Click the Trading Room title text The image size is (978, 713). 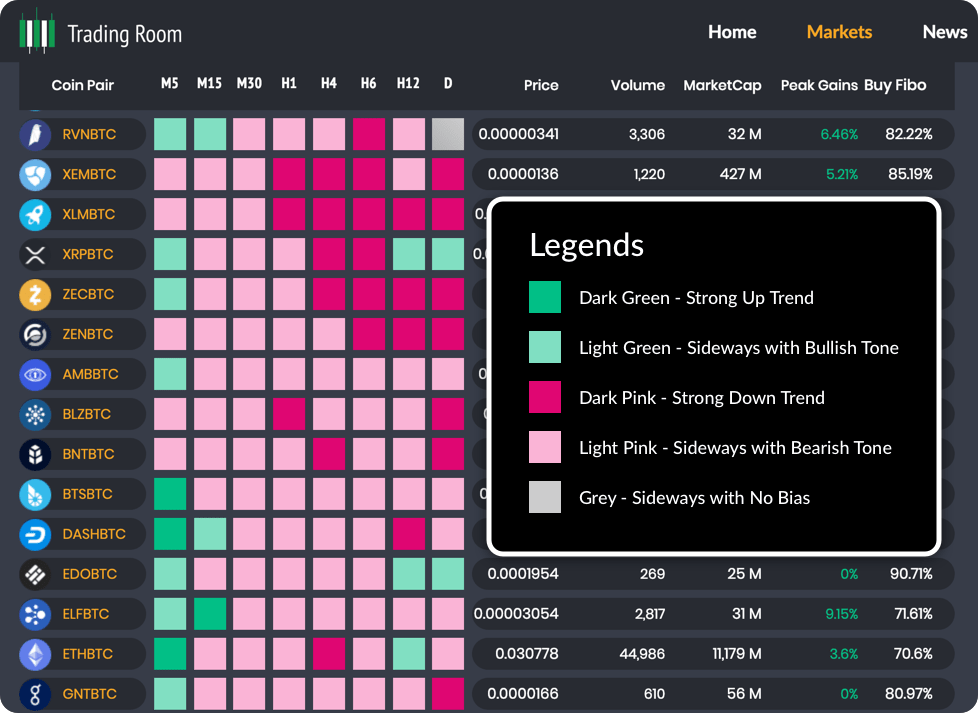[125, 34]
